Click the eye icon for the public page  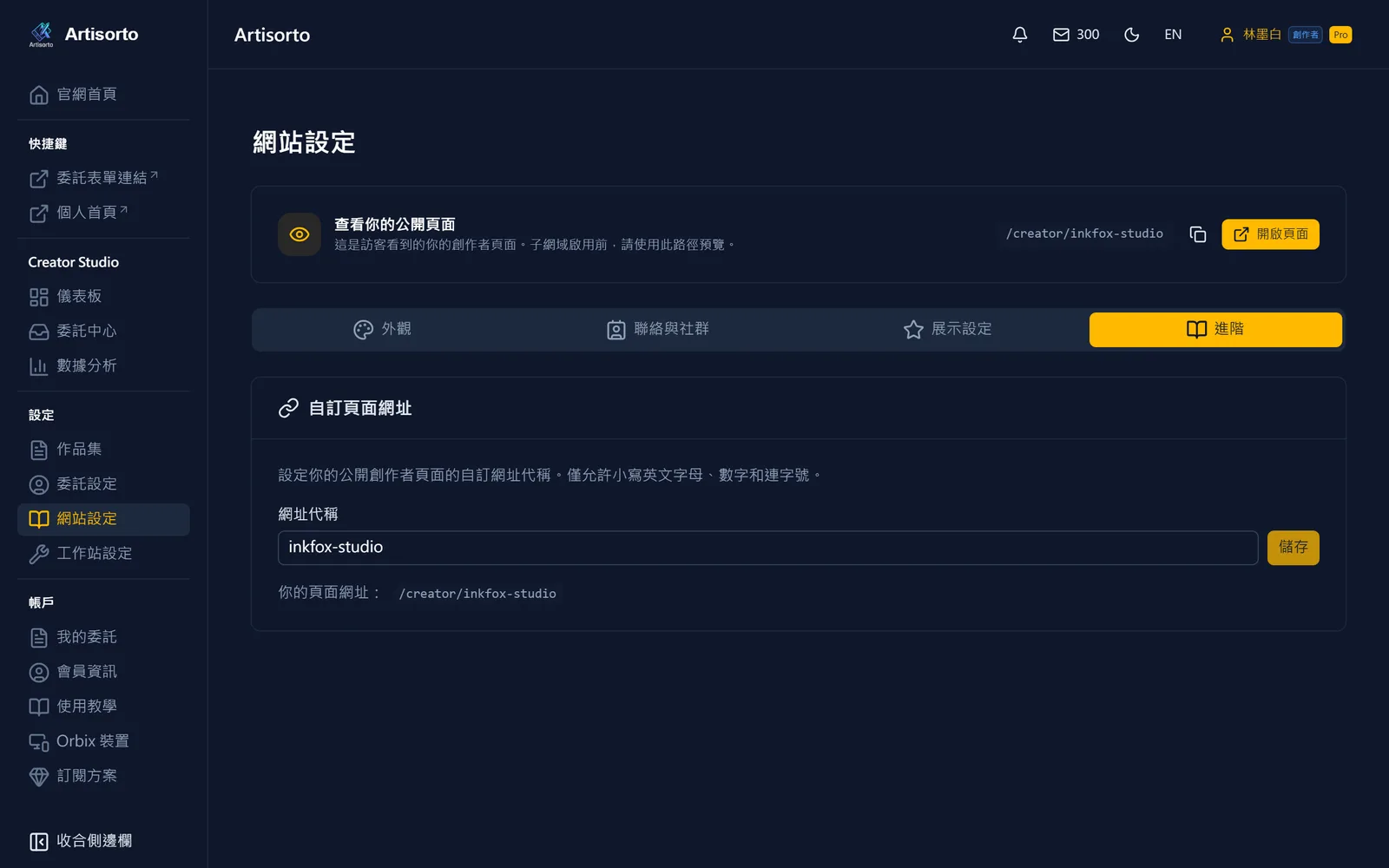(300, 234)
